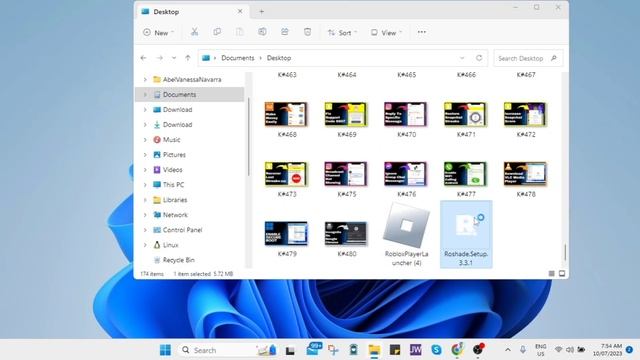Expand Network tree node

[x=145, y=215]
